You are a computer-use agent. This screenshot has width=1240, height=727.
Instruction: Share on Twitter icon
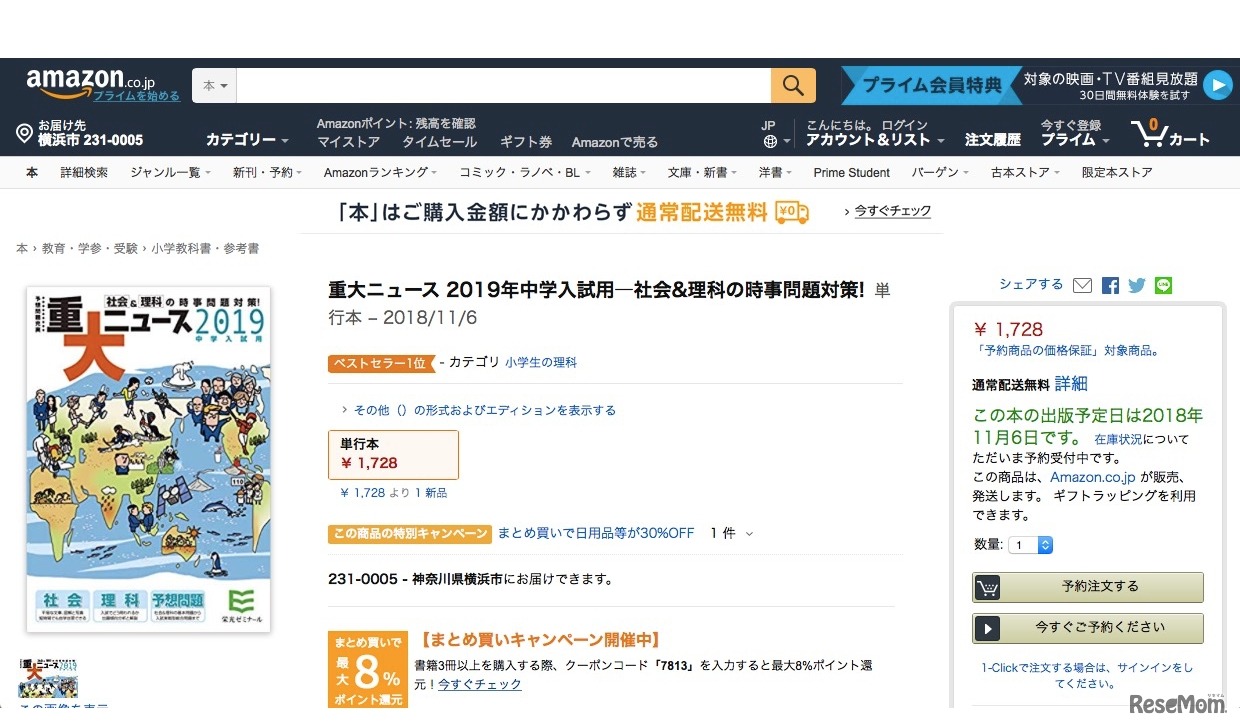(x=1136, y=286)
